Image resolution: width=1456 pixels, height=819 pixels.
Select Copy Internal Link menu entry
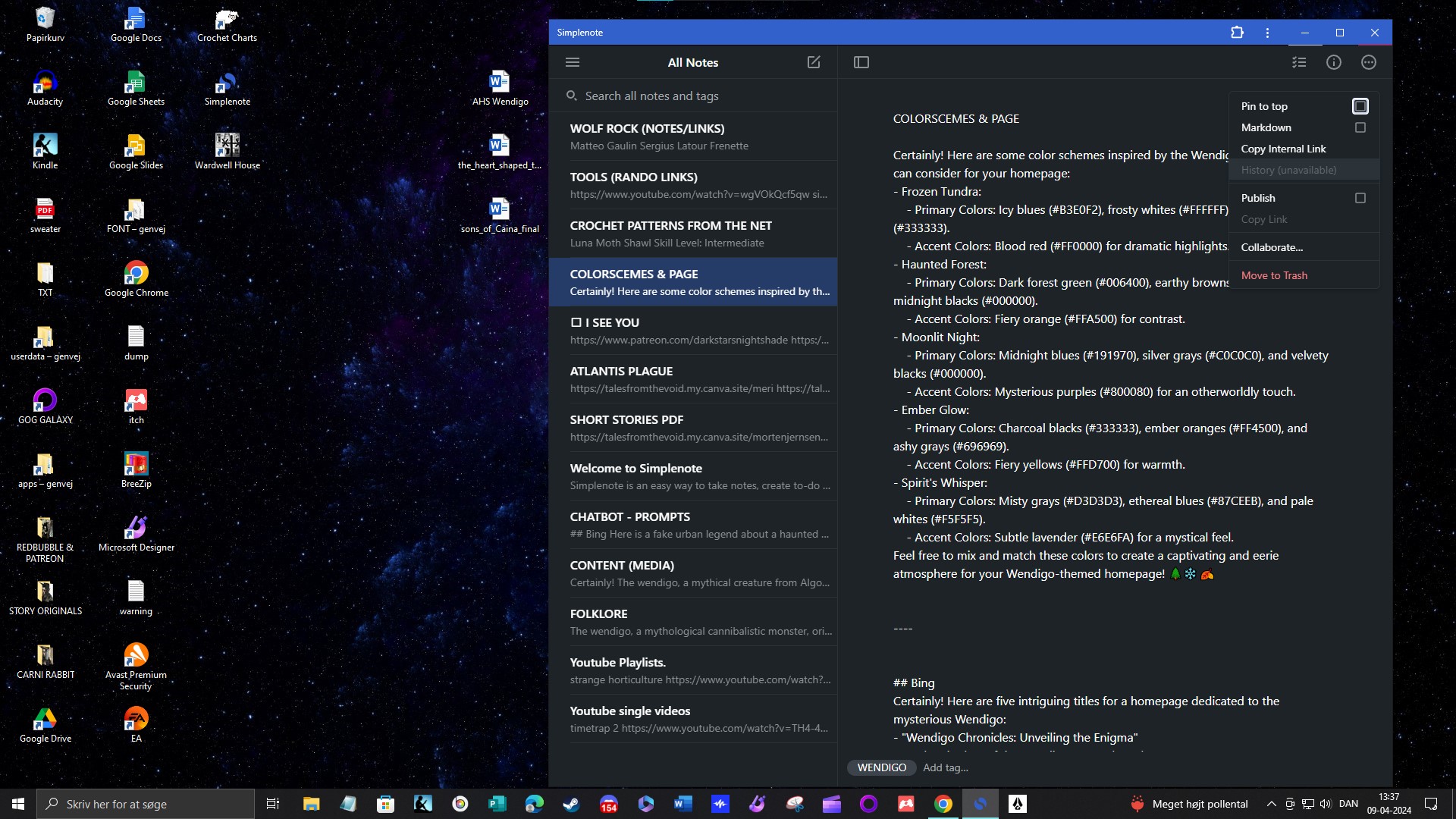[1283, 149]
